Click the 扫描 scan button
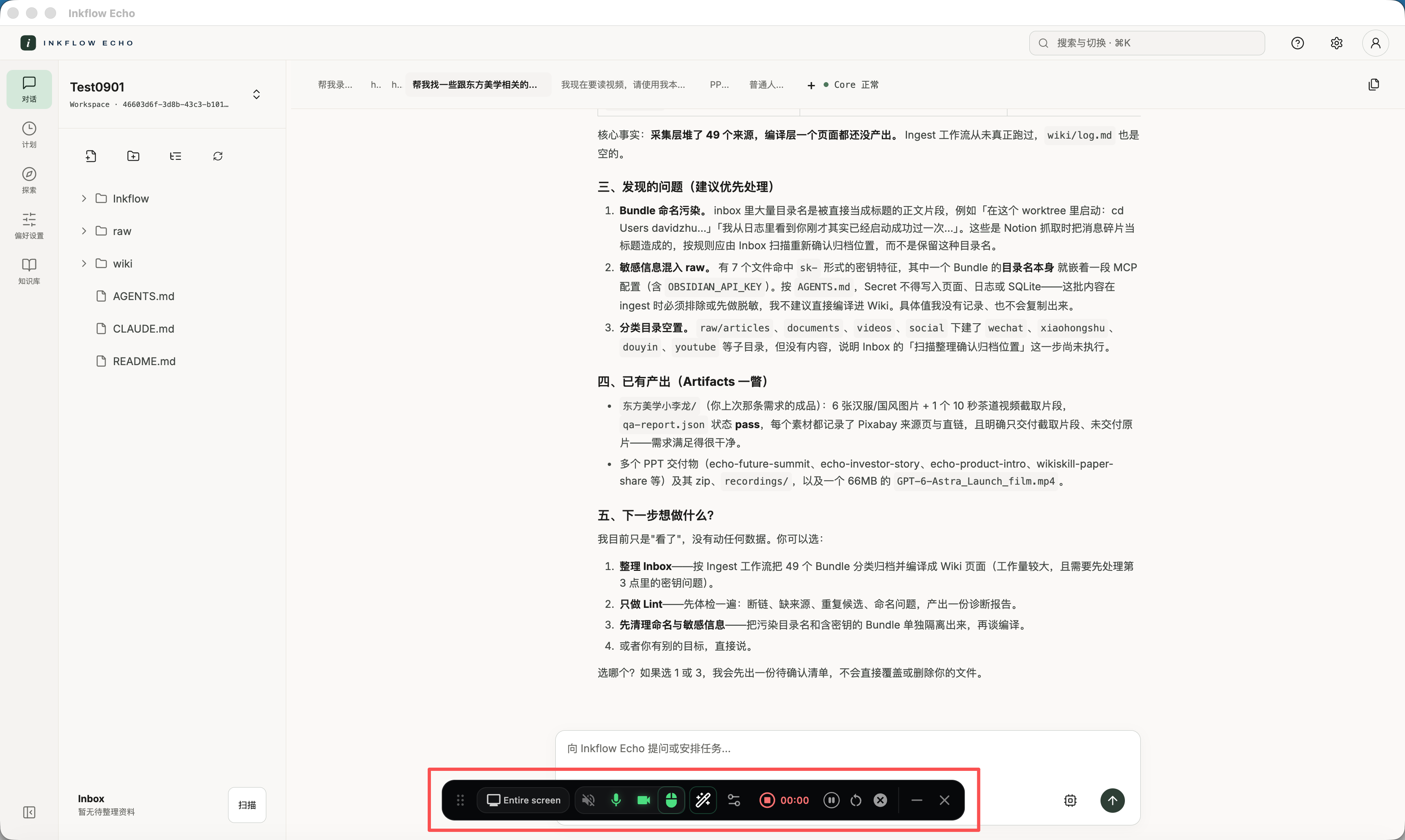Image resolution: width=1405 pixels, height=840 pixels. coord(247,805)
